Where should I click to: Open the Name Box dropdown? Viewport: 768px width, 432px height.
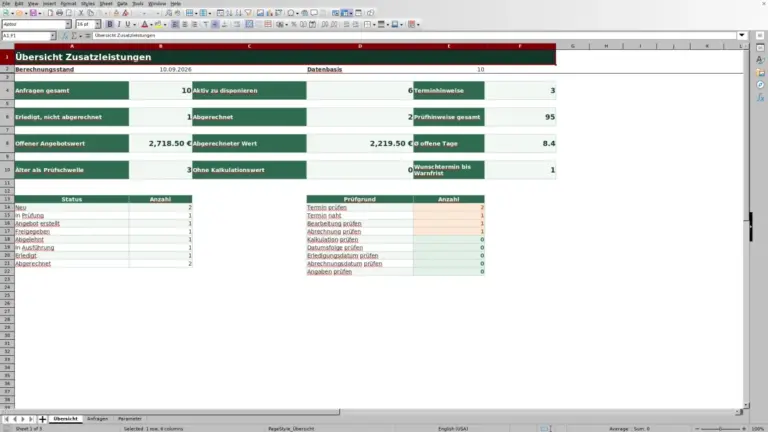(53, 36)
